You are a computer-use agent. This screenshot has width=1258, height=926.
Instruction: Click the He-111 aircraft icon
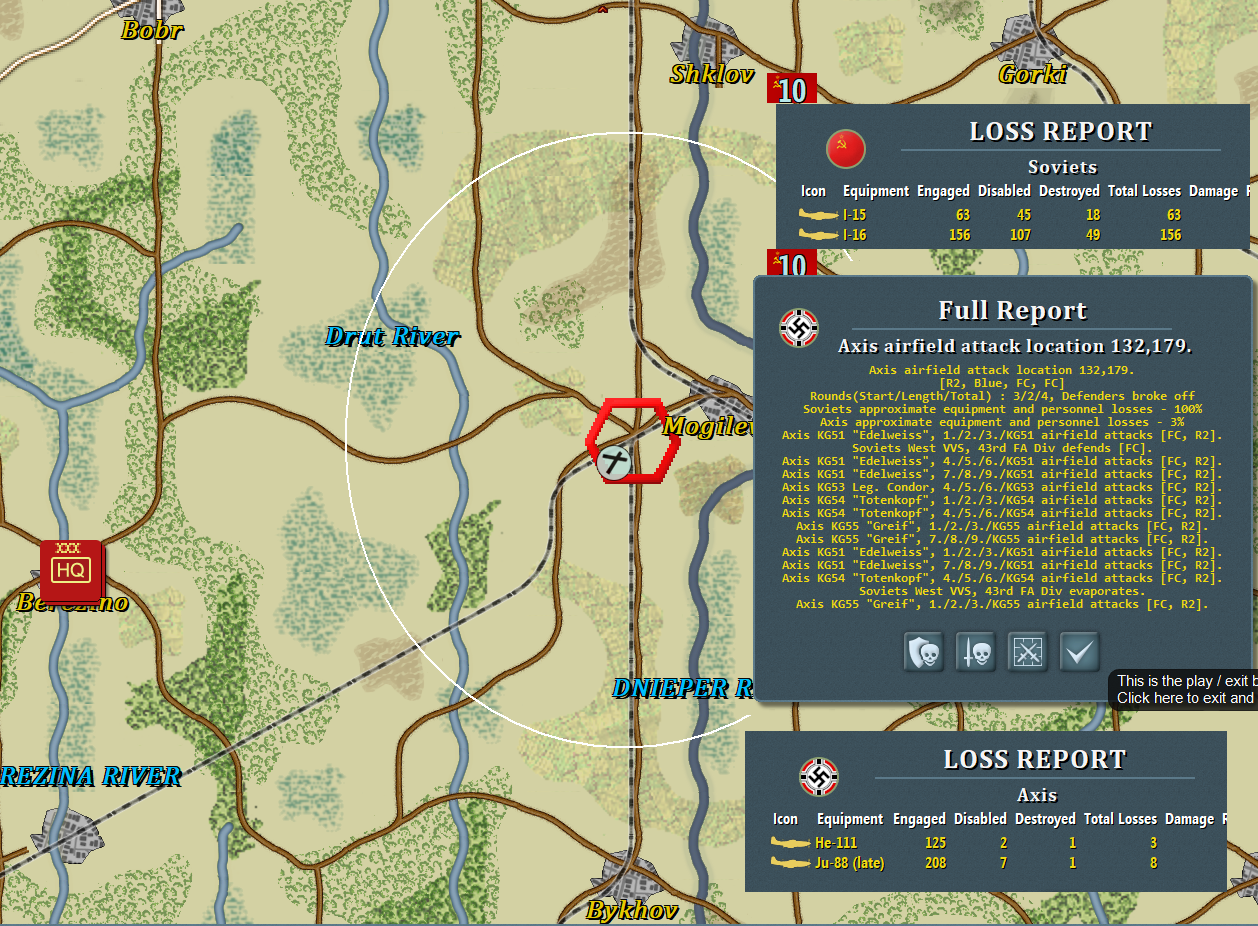tap(790, 843)
